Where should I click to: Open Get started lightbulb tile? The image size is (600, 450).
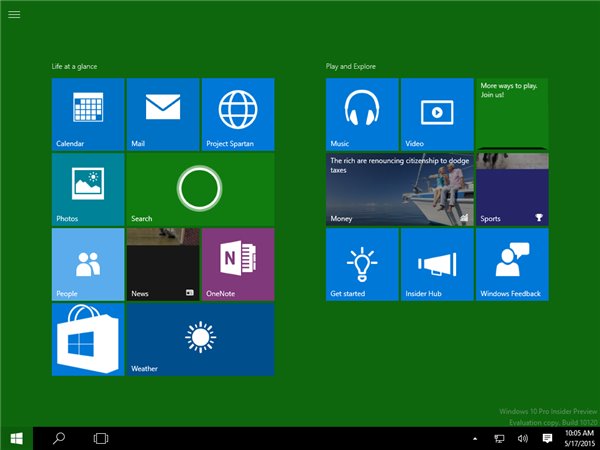tap(362, 264)
